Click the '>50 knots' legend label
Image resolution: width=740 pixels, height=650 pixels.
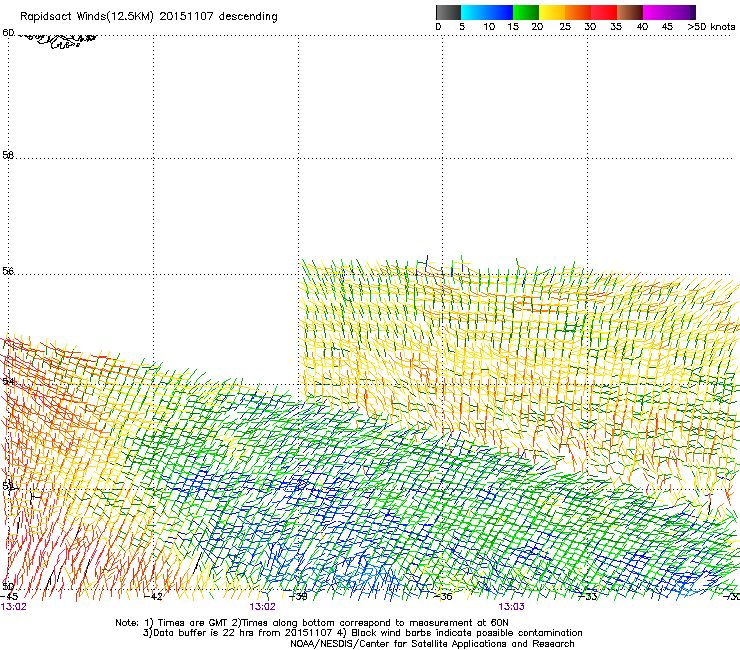711,27
